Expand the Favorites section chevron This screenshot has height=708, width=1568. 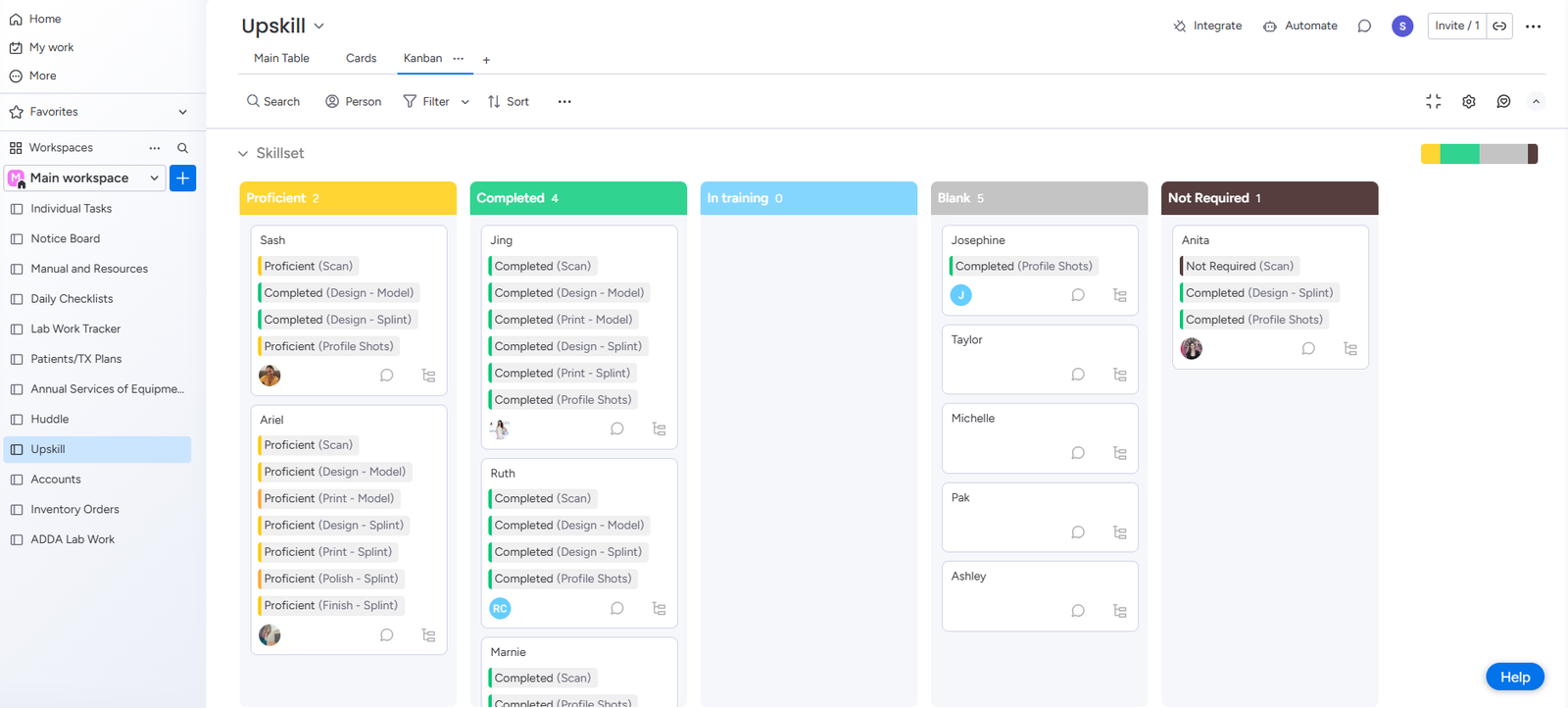pyautogui.click(x=182, y=112)
